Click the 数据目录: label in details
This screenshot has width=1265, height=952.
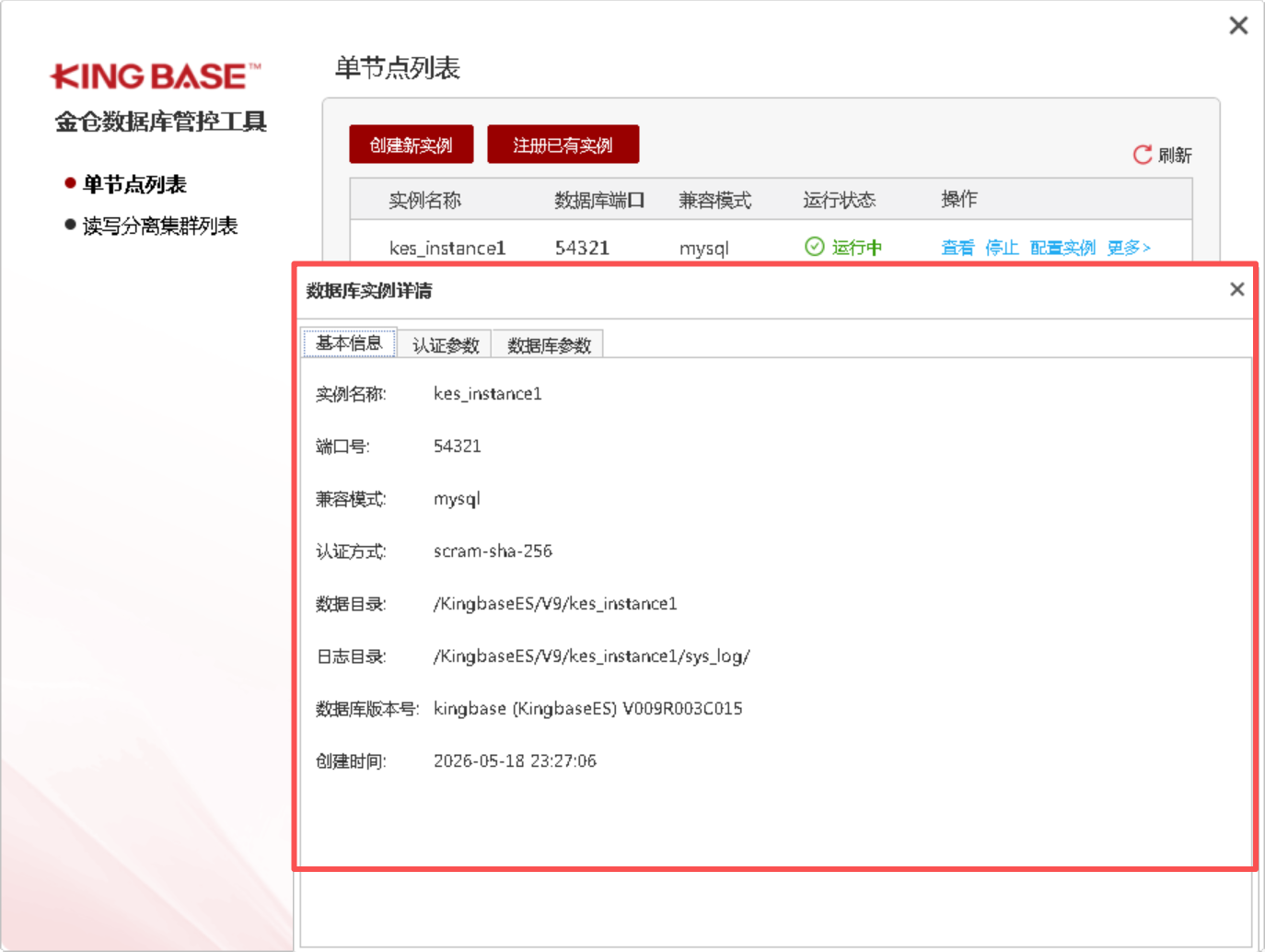pos(351,604)
